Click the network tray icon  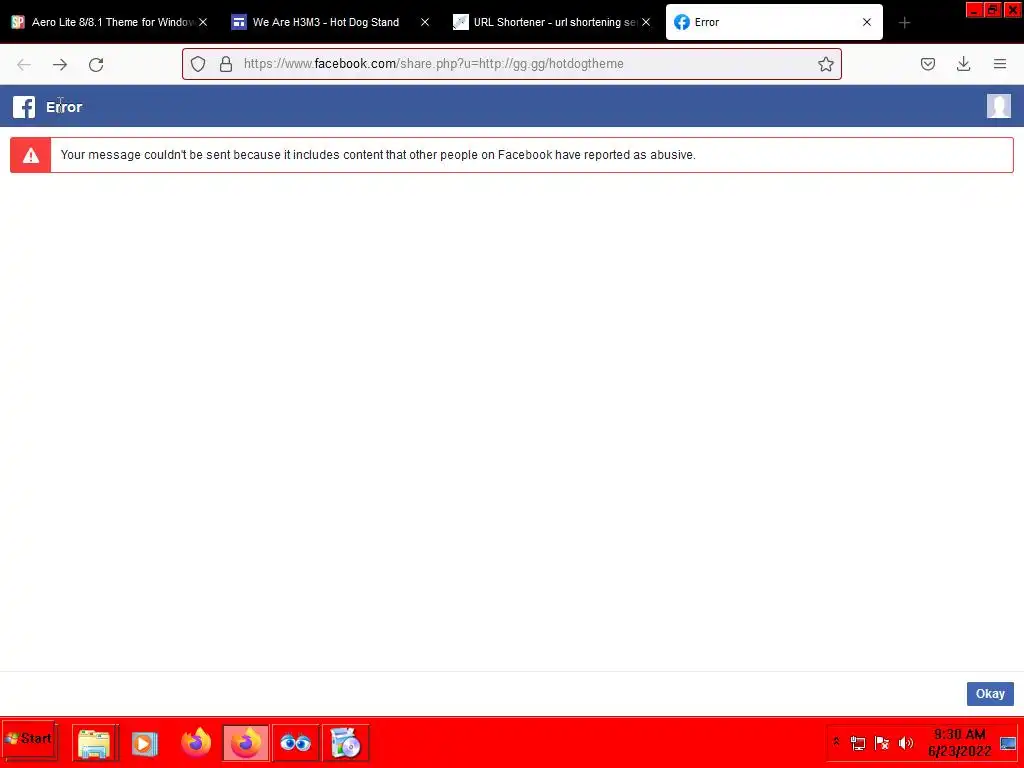tap(857, 743)
